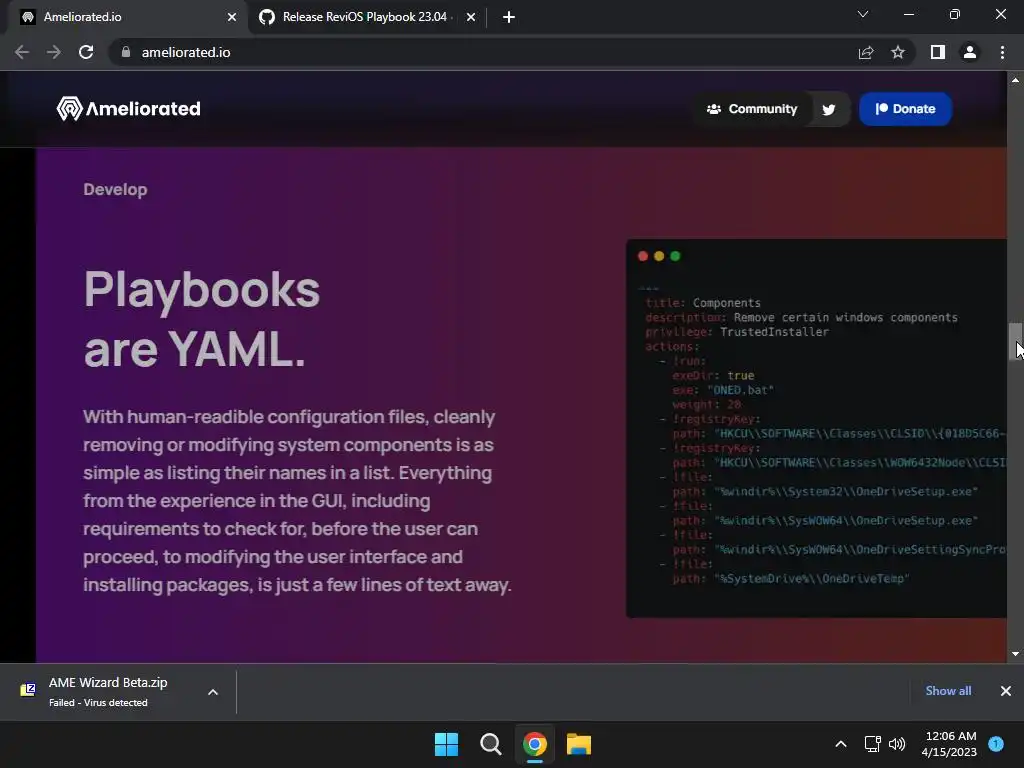Click Show all downloads
The image size is (1024, 768).
948,691
